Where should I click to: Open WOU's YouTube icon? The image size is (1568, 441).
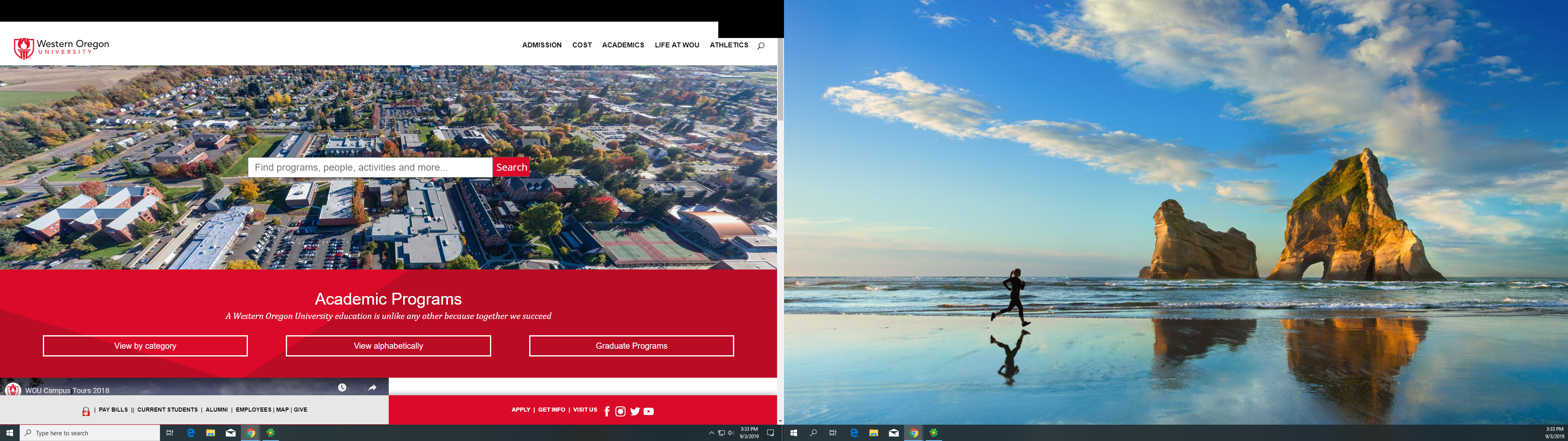[x=649, y=411]
